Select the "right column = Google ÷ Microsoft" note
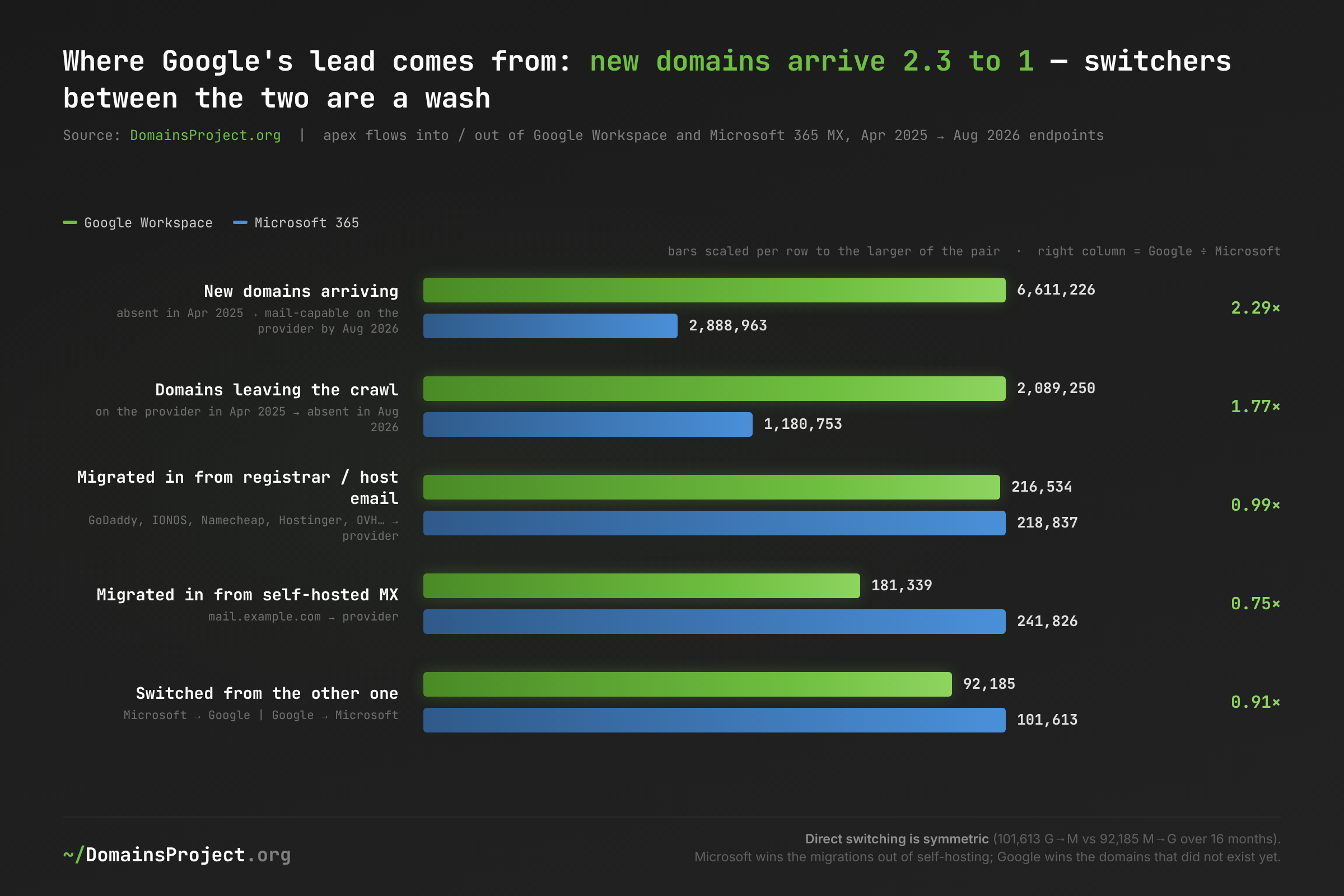 pyautogui.click(x=1159, y=251)
